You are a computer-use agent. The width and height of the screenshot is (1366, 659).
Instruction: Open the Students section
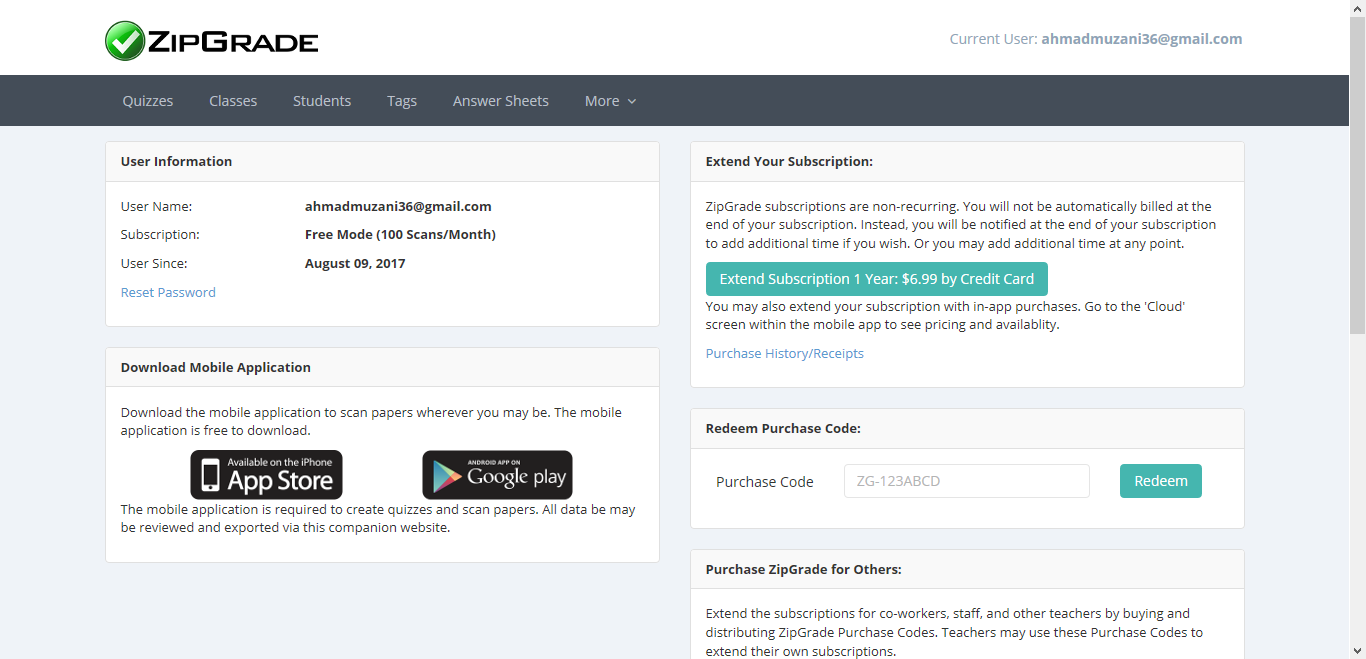coord(322,101)
